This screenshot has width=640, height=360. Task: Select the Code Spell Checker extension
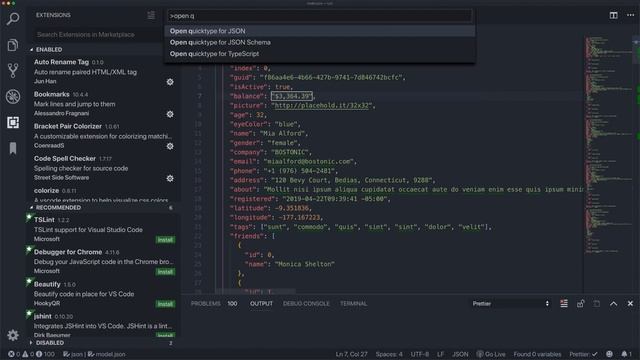click(102, 168)
